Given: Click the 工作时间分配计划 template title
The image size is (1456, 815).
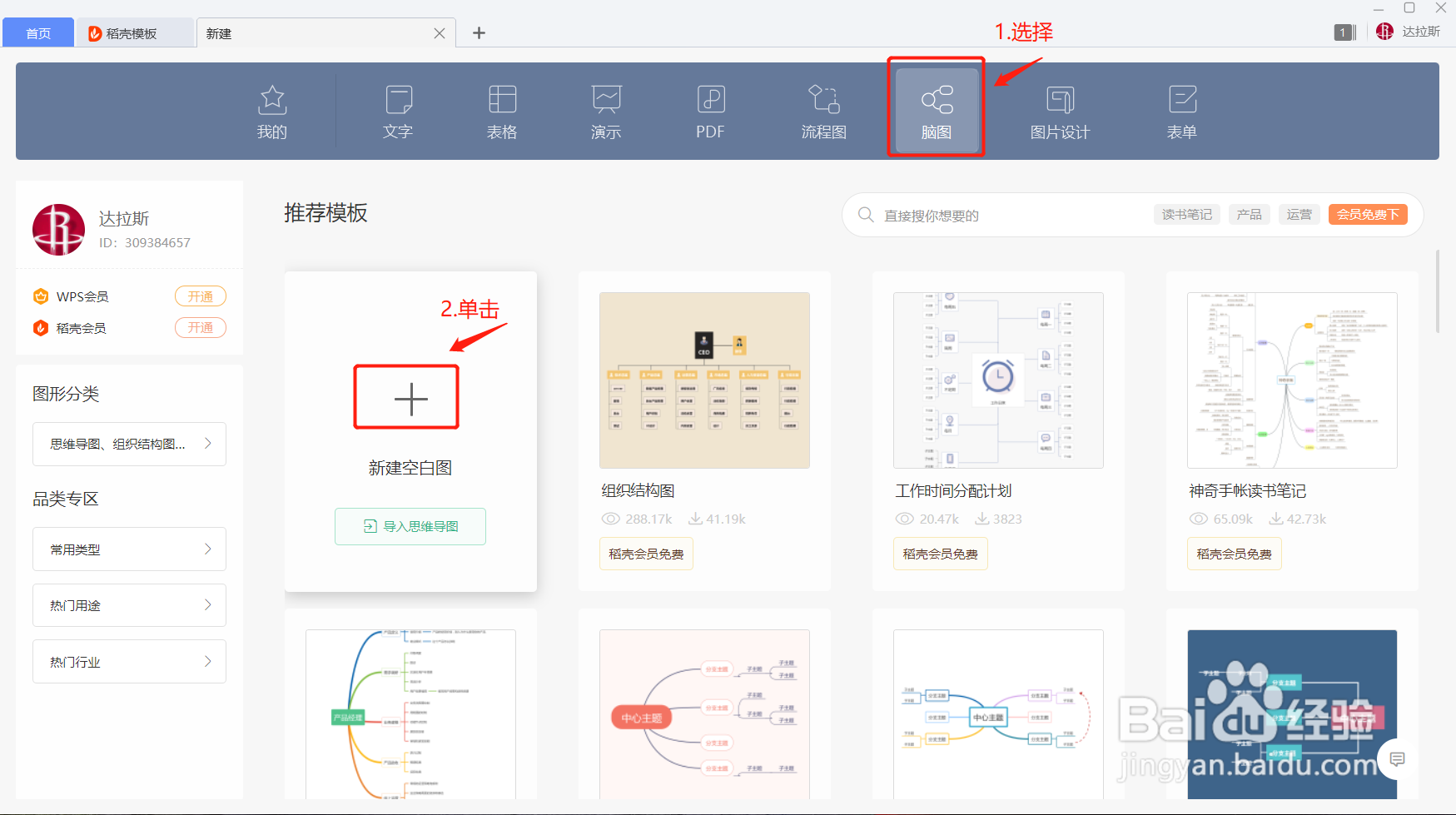Looking at the screenshot, I should click(x=954, y=491).
